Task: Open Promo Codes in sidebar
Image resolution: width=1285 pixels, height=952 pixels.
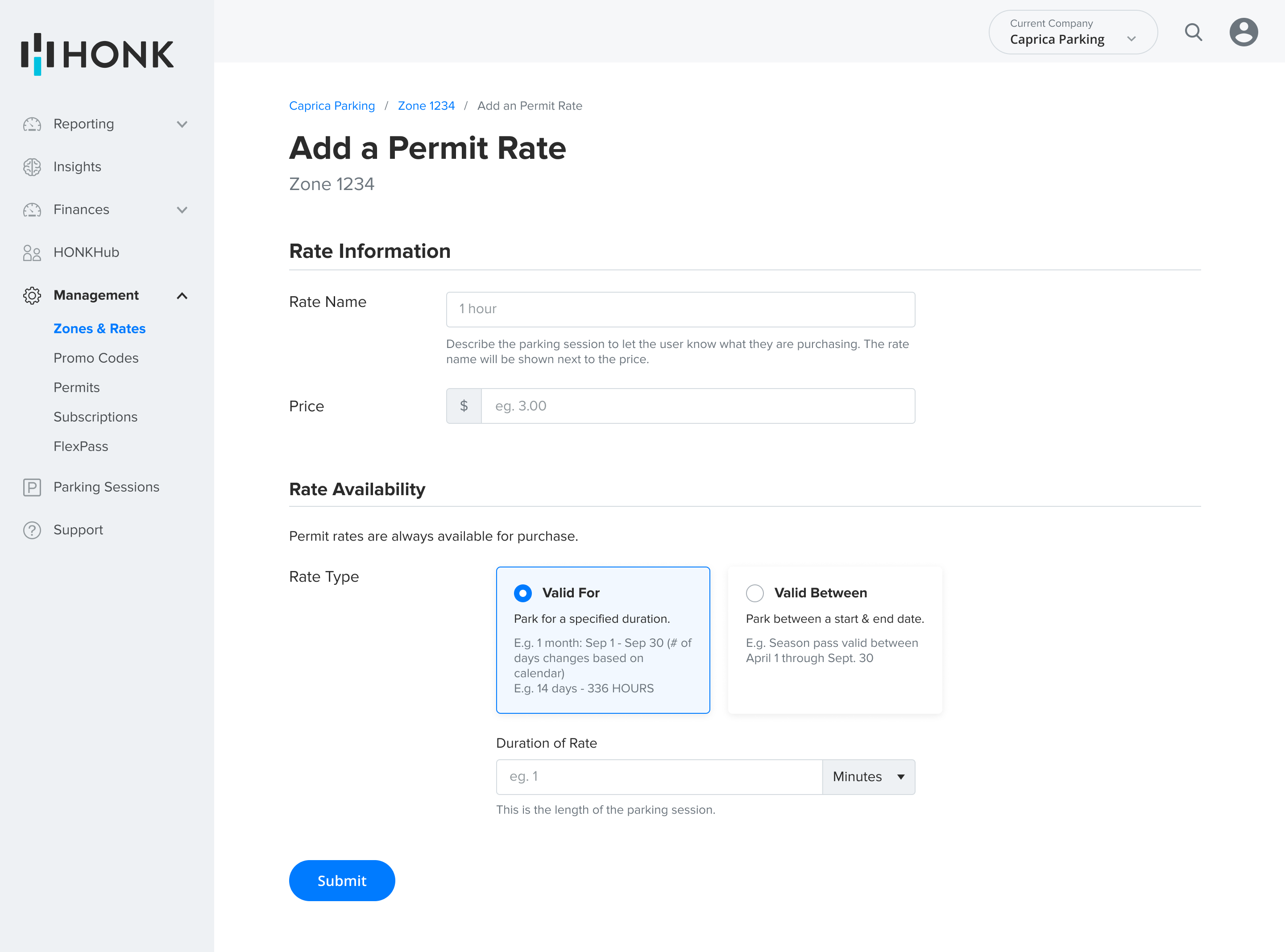Action: (95, 358)
